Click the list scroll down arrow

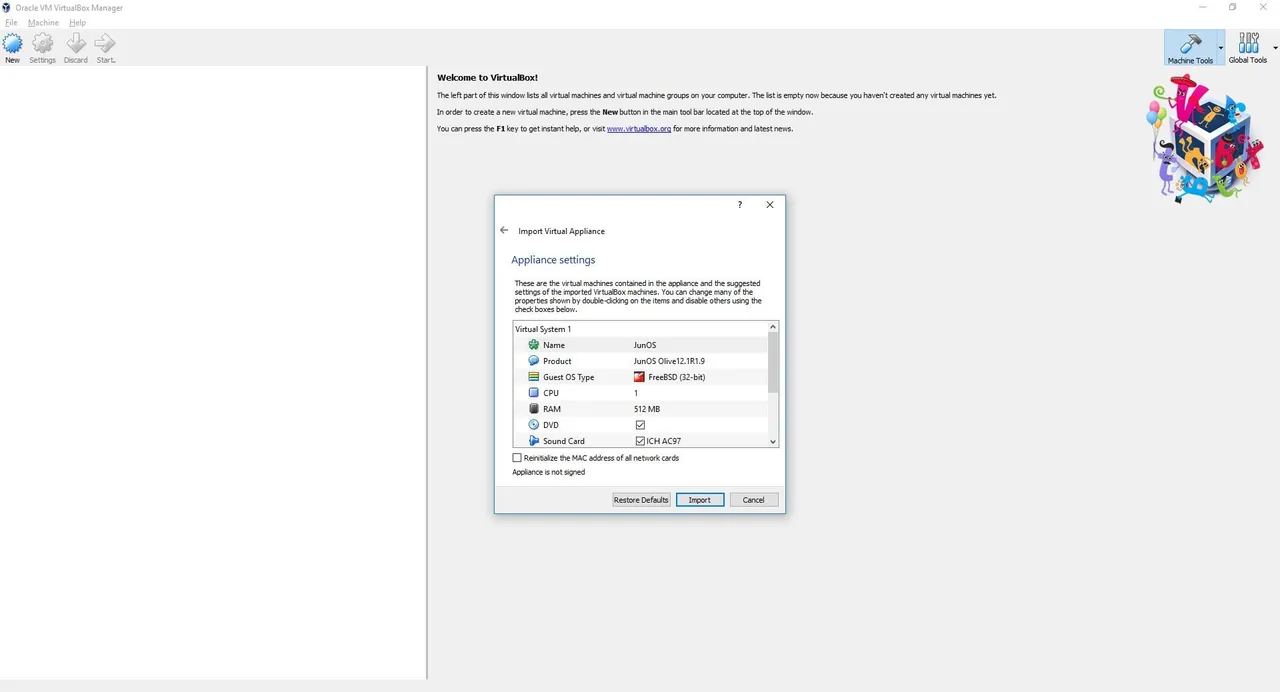point(773,441)
